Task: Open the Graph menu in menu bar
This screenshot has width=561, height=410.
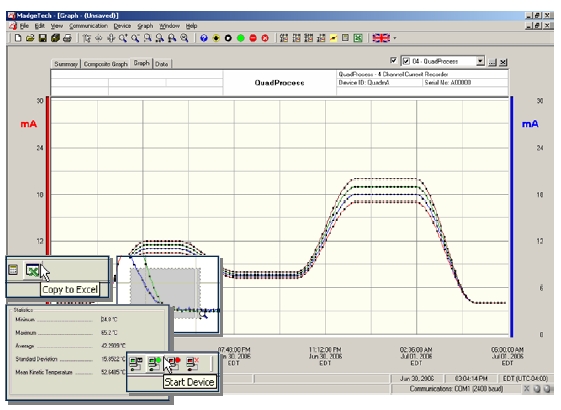Action: pos(145,26)
